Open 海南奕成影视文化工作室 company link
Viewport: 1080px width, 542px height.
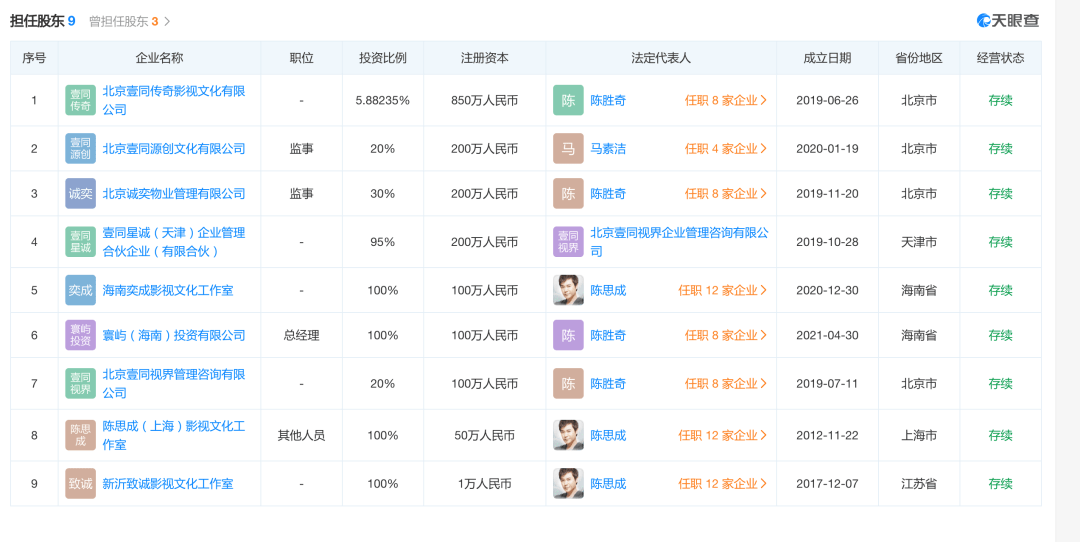[x=168, y=291]
